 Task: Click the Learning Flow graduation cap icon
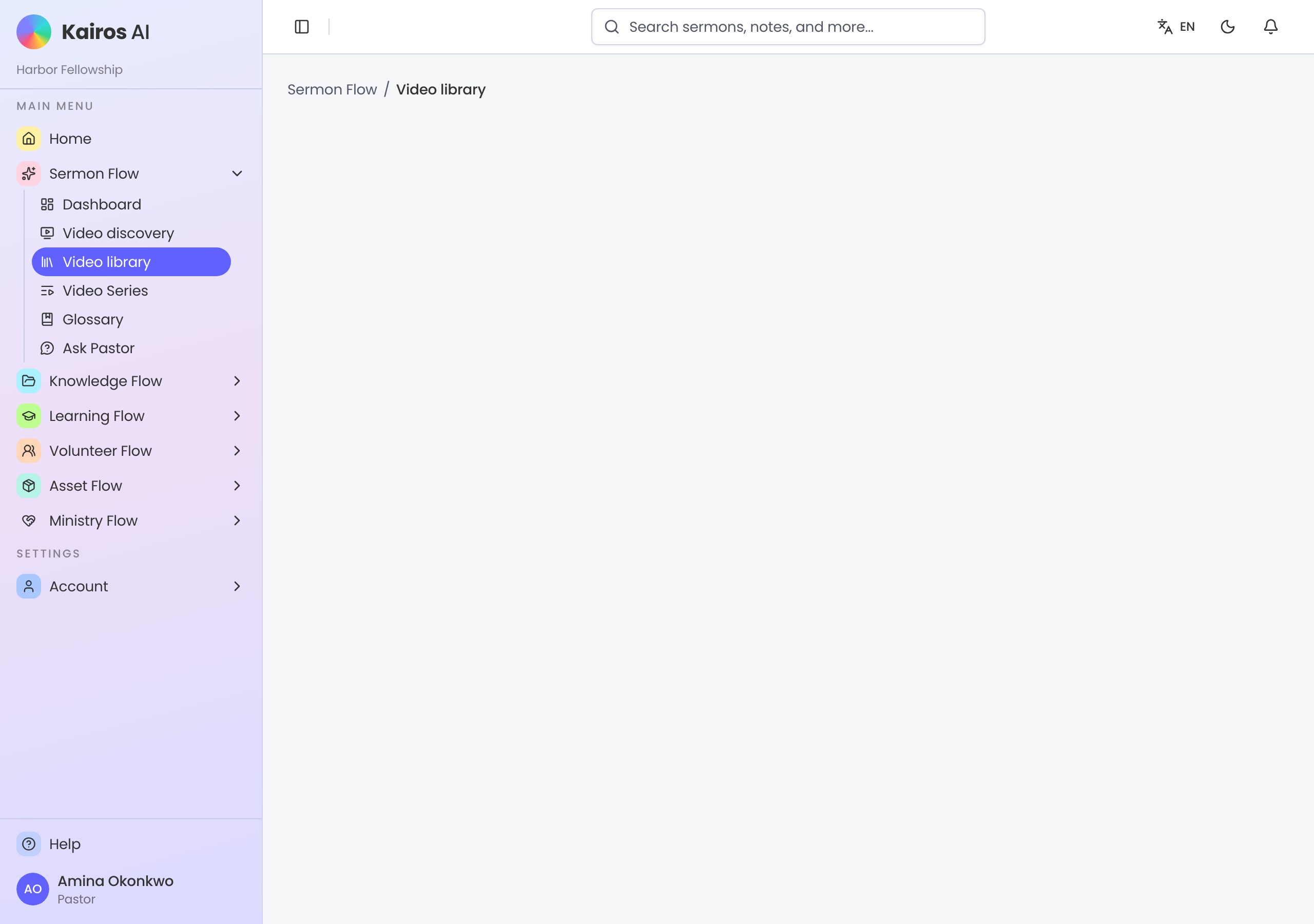(x=29, y=416)
